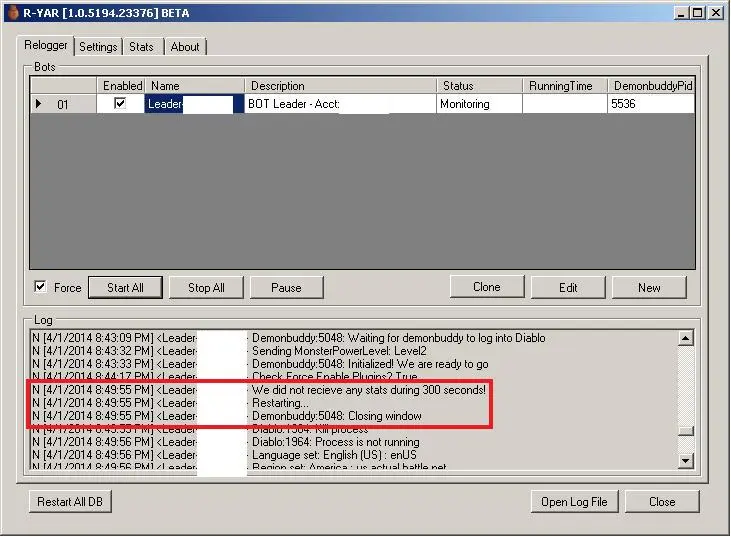Click the Enabled column header
This screenshot has width=731, height=537.
[122, 86]
